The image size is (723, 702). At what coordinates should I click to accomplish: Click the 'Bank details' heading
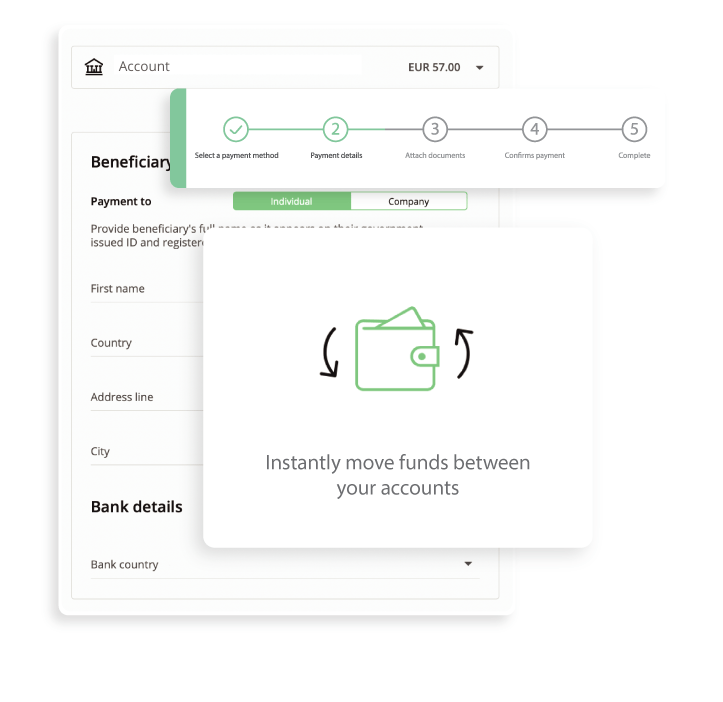136,507
